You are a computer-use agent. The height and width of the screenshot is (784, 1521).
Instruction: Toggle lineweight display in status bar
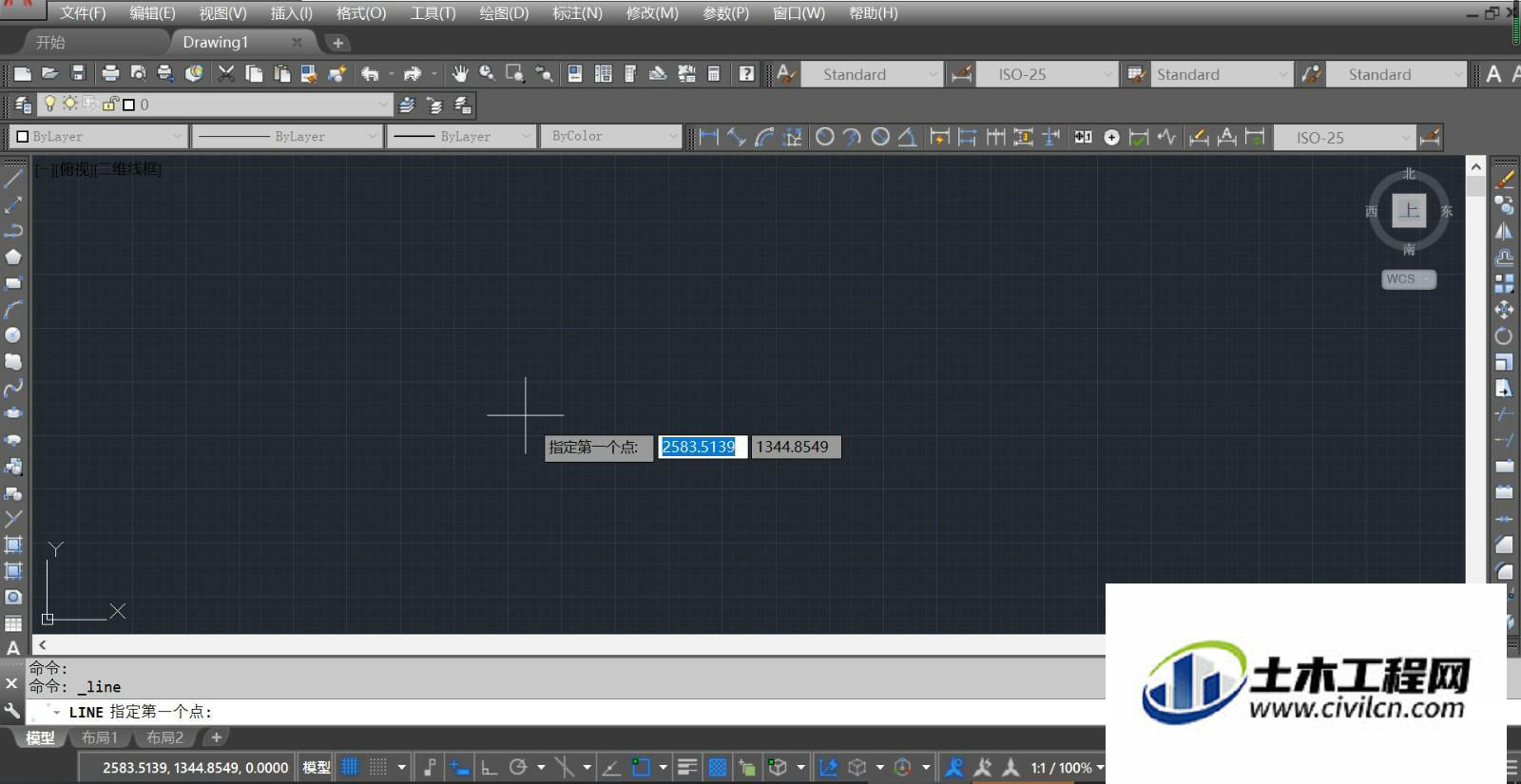point(688,767)
